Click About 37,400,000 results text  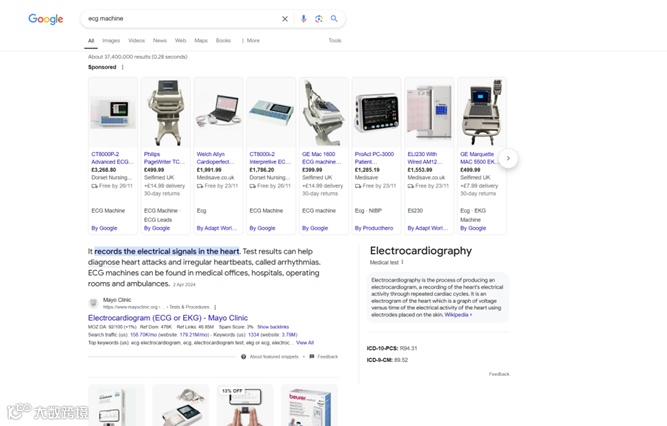pyautogui.click(x=137, y=57)
